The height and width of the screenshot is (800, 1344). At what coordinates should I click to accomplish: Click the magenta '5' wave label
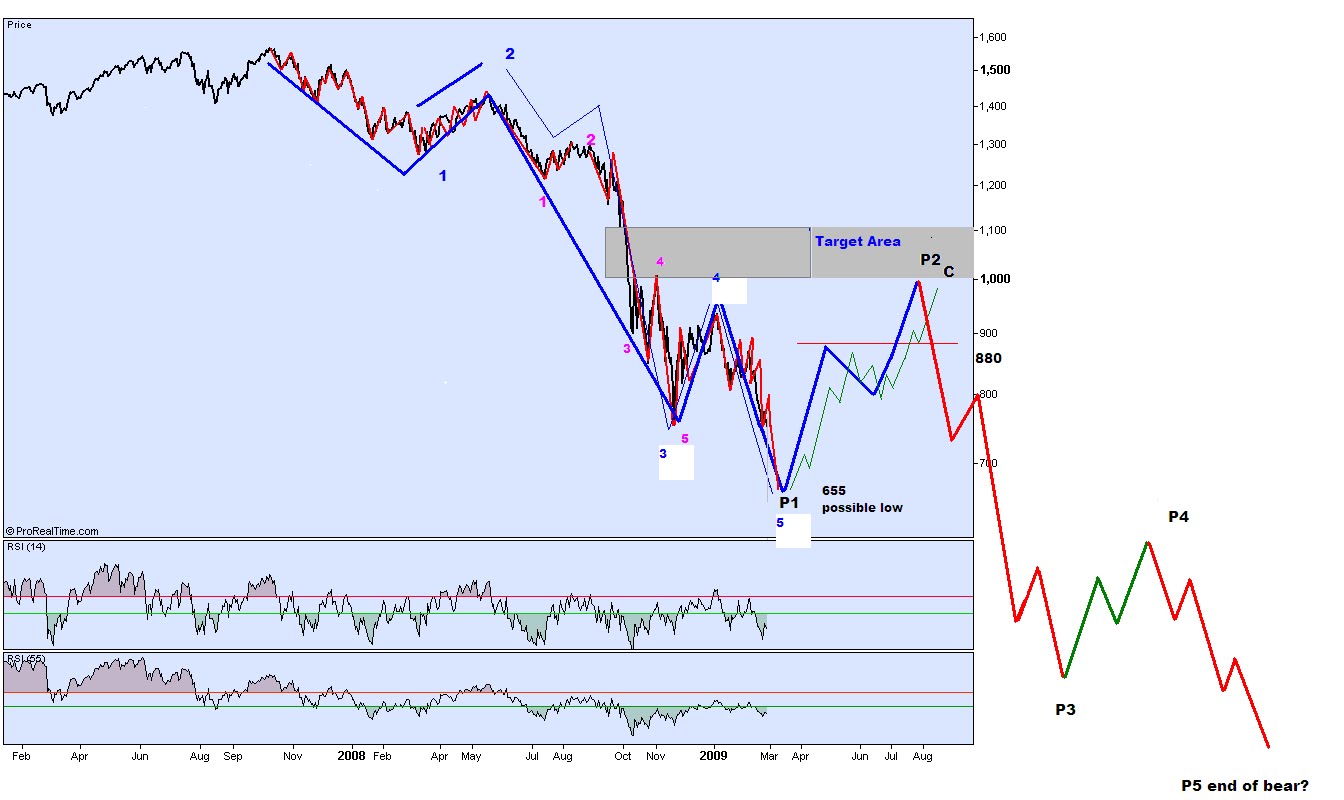point(685,438)
